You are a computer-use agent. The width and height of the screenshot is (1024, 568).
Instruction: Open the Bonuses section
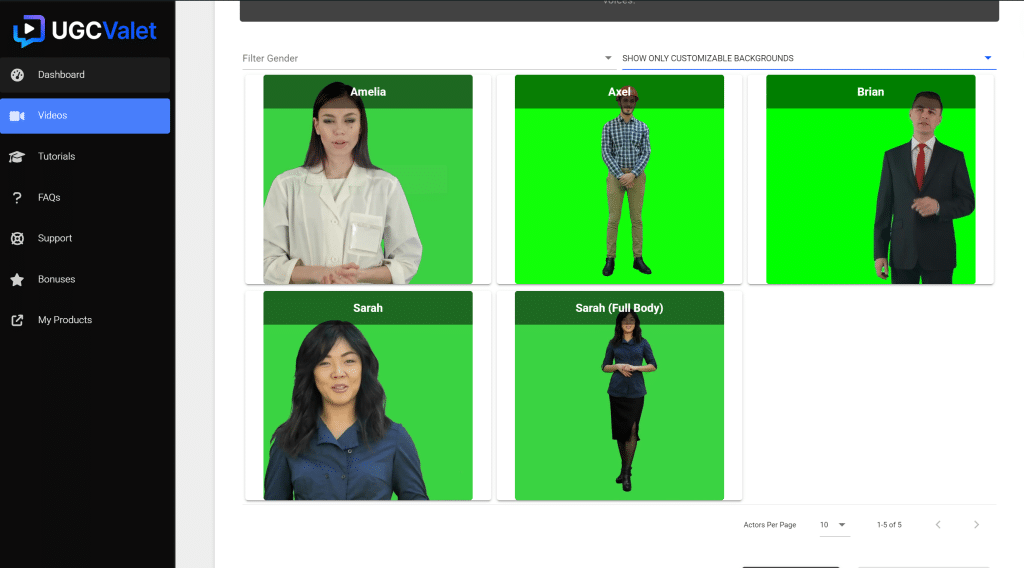click(x=85, y=279)
